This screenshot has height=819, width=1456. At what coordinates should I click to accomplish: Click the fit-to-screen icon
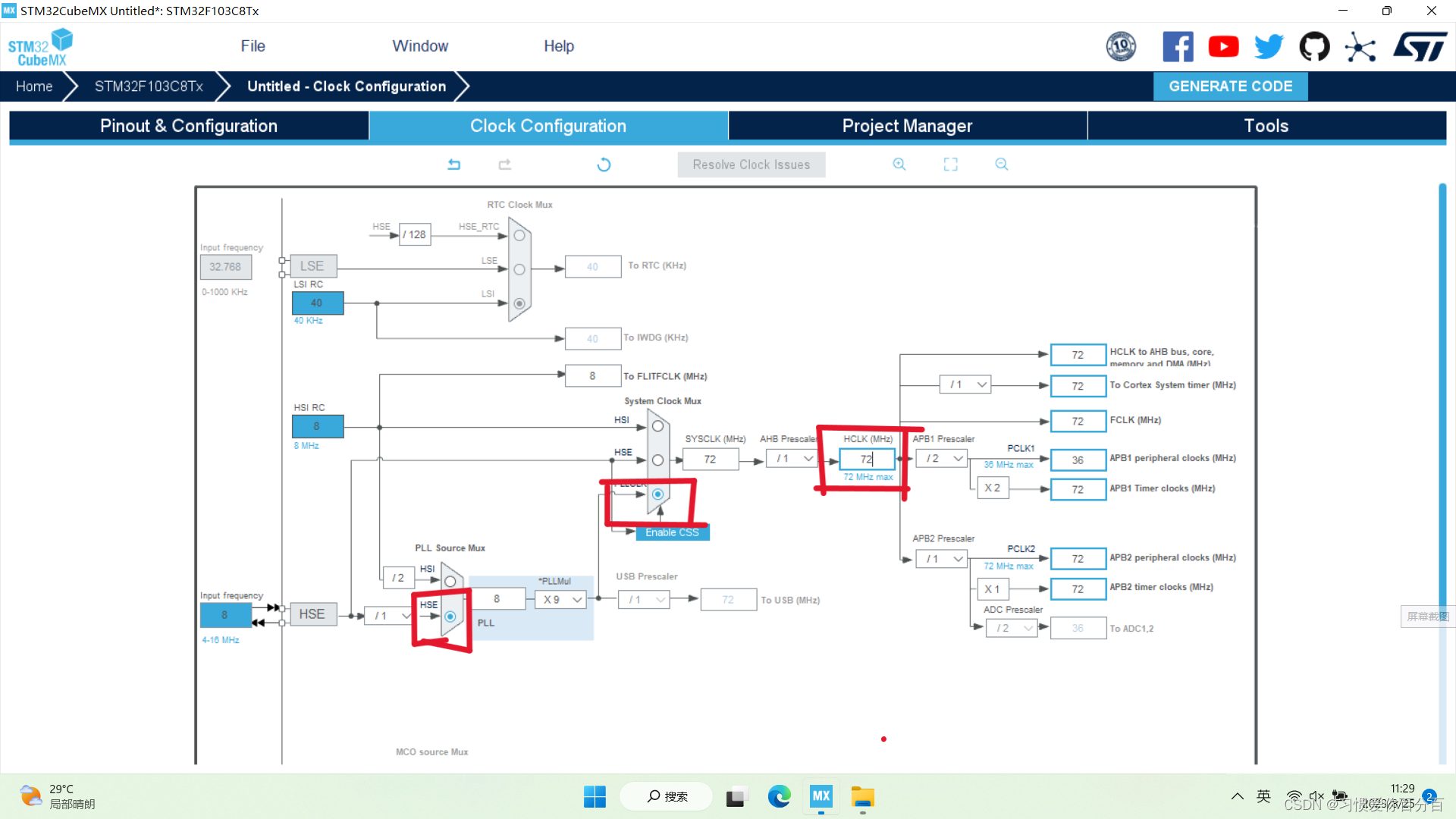950,165
